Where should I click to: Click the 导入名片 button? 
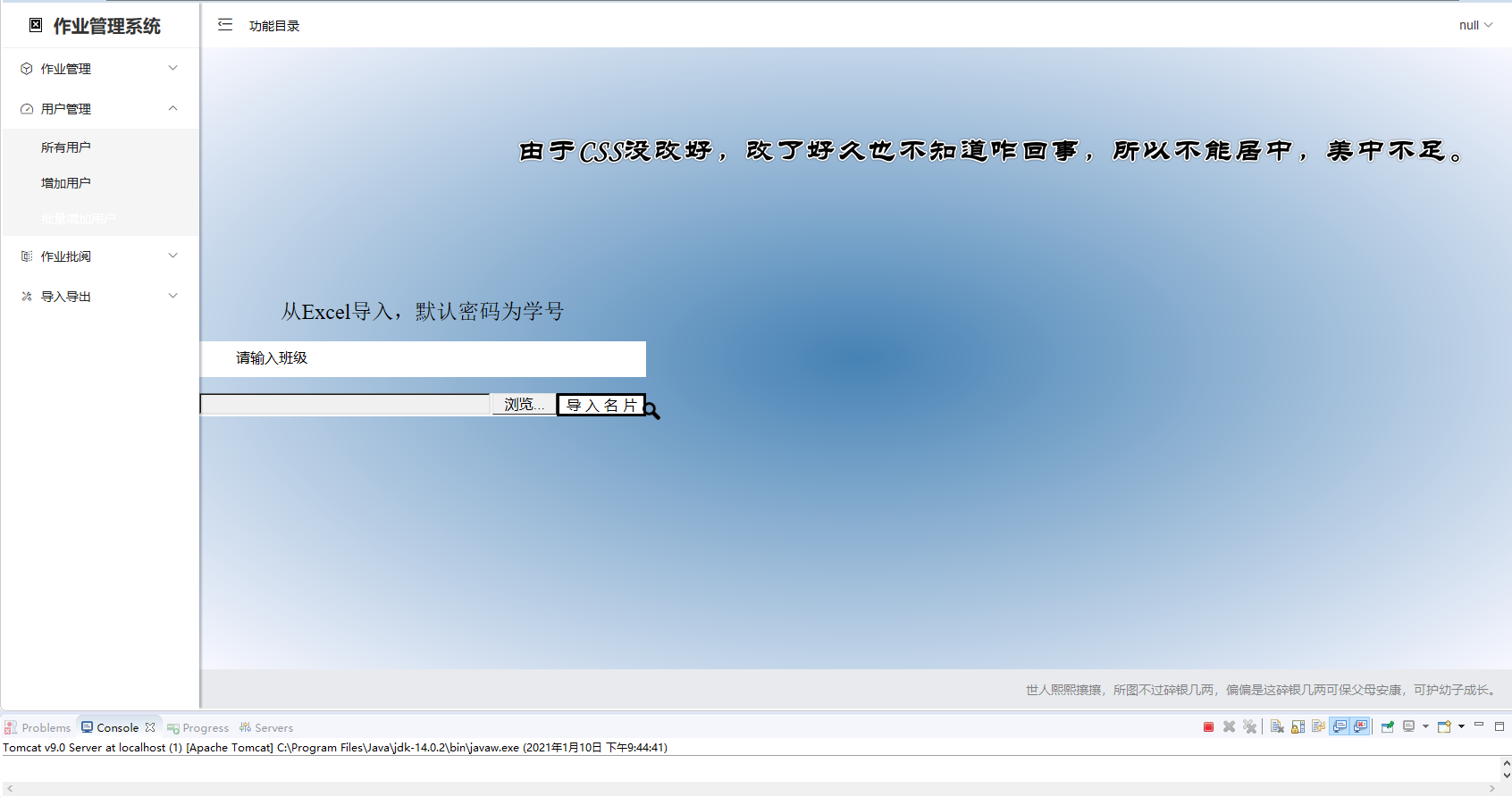(x=601, y=405)
